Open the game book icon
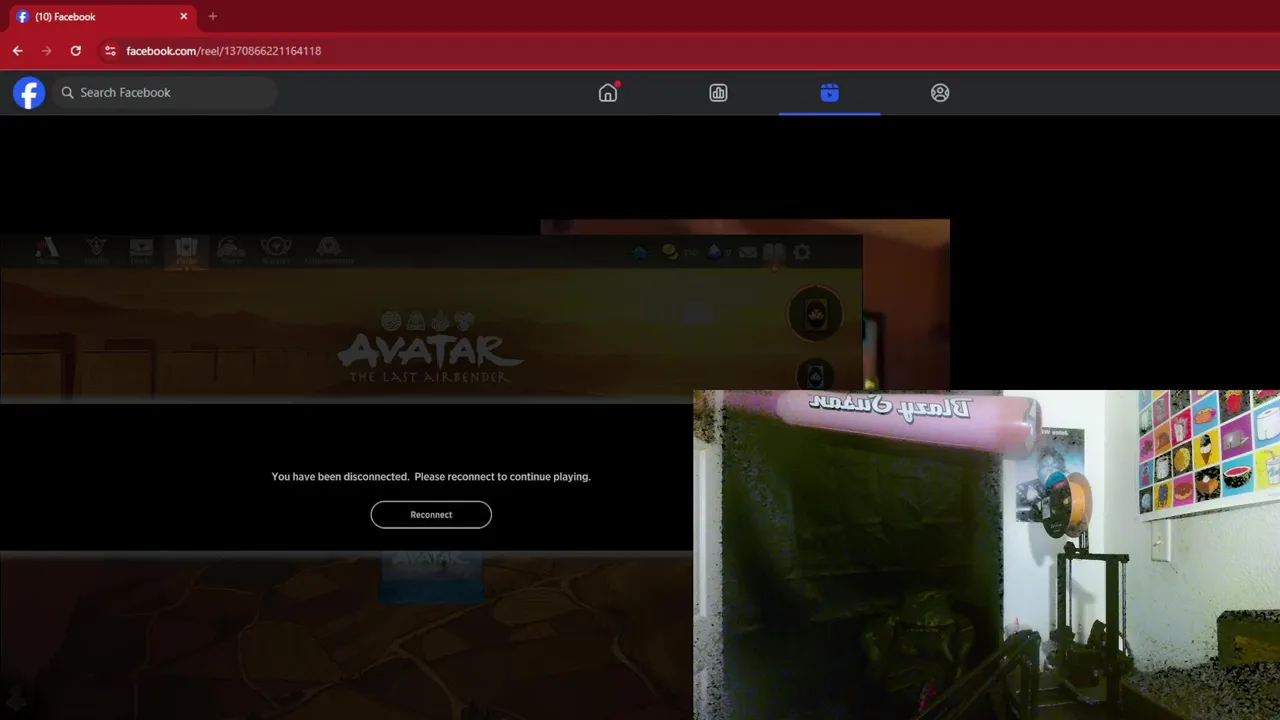The width and height of the screenshot is (1280, 720). tap(772, 253)
